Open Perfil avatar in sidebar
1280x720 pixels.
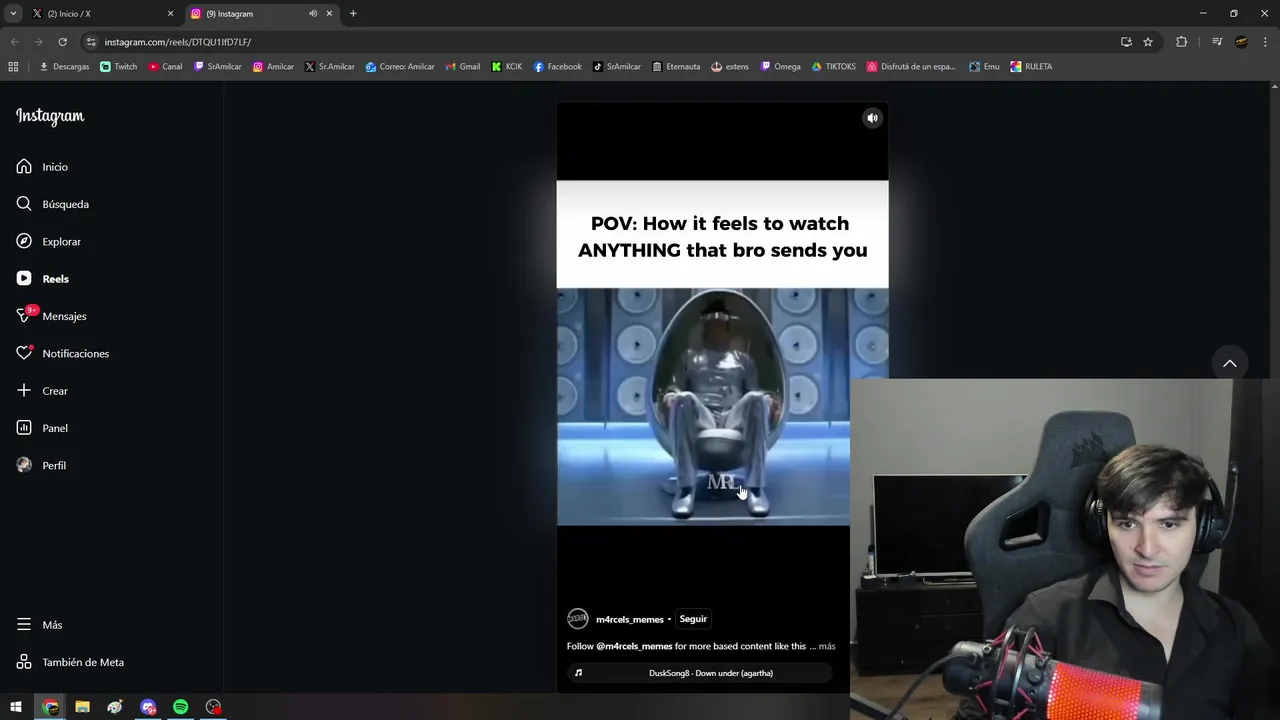24,465
